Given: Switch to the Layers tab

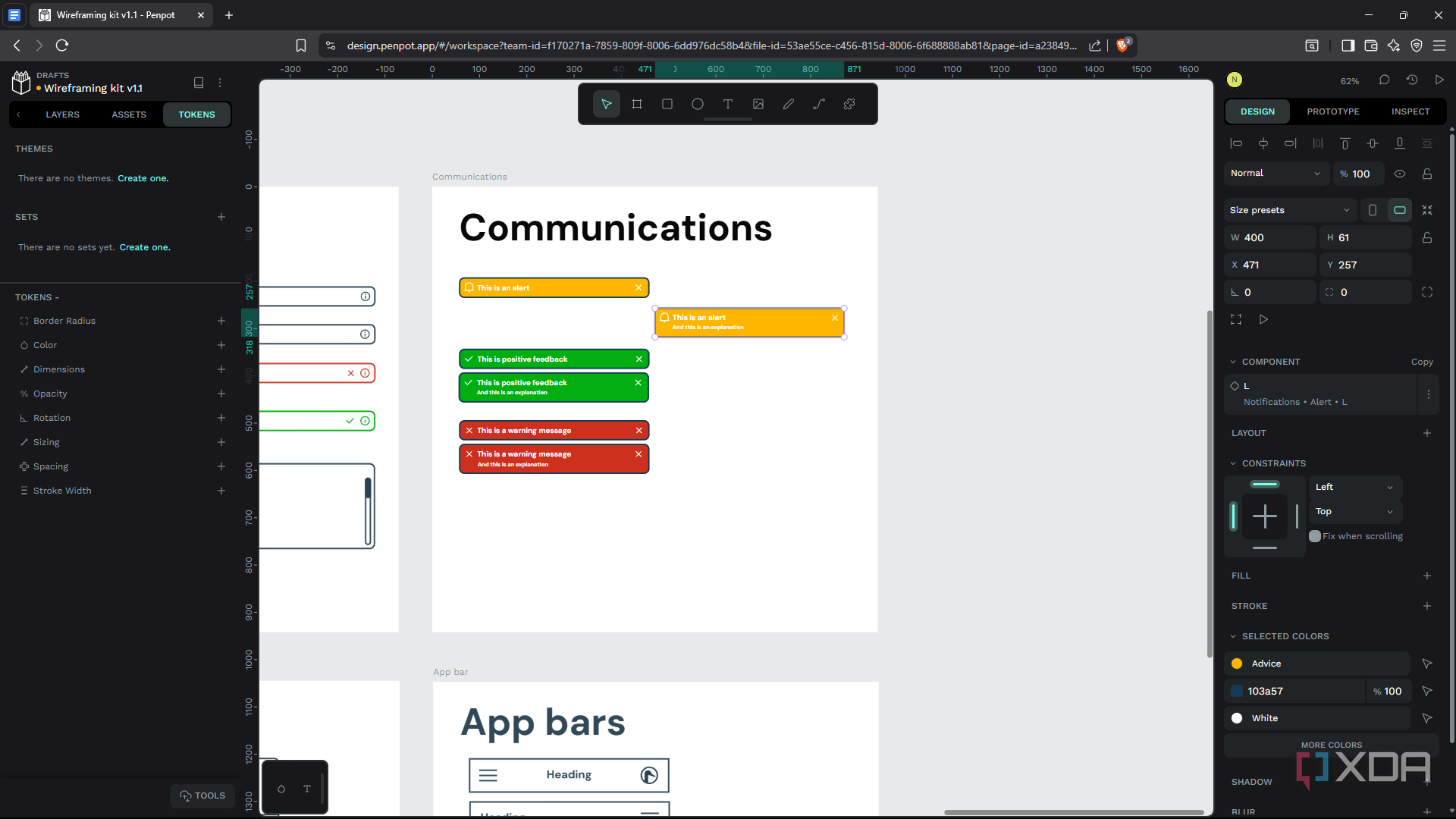Looking at the screenshot, I should pyautogui.click(x=62, y=115).
